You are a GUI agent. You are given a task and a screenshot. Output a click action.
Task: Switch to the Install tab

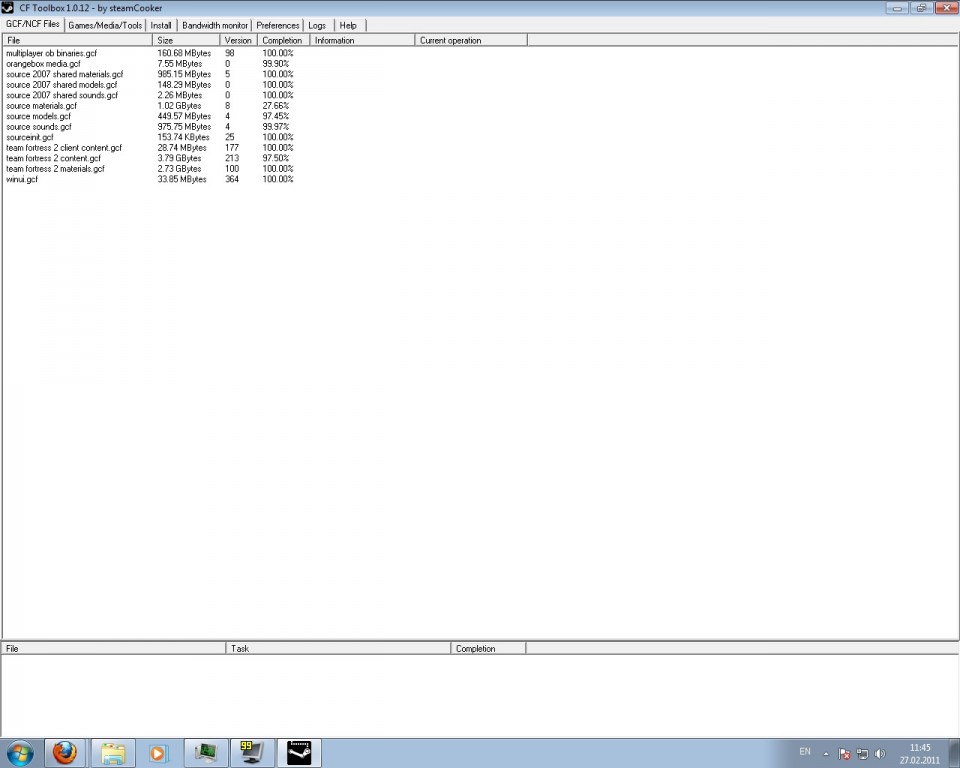pos(161,25)
